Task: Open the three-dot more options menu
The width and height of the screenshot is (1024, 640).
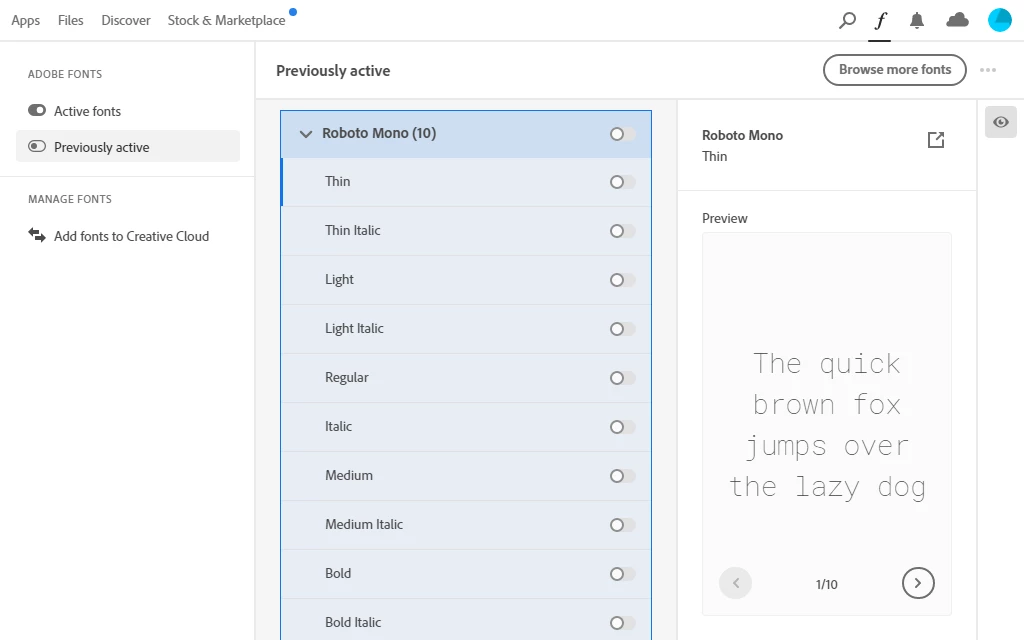Action: 988,70
